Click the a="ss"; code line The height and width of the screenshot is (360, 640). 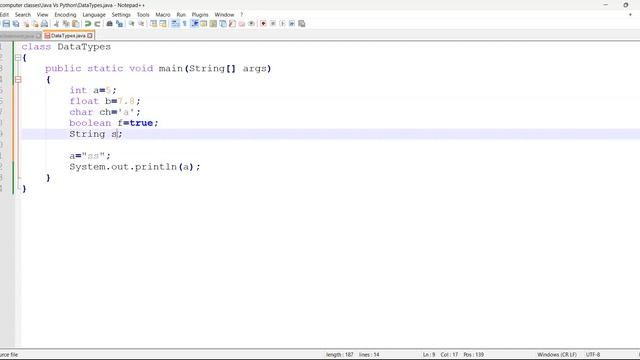(x=90, y=156)
